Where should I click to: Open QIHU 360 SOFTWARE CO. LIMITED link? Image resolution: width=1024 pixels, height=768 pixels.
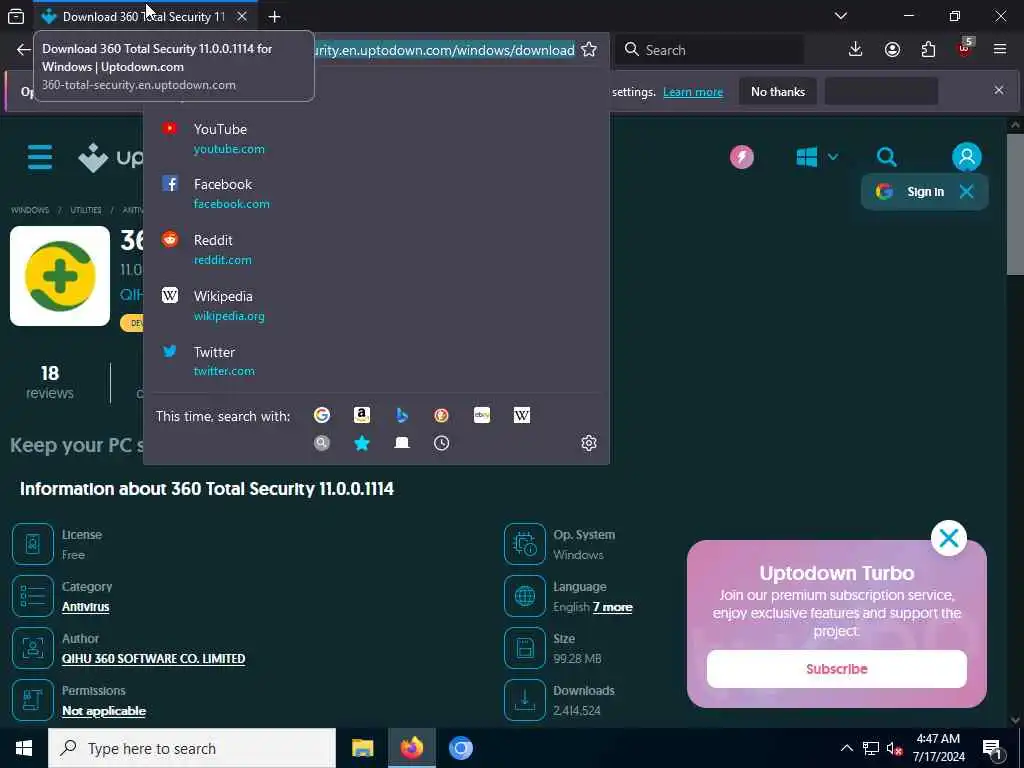pyautogui.click(x=153, y=658)
